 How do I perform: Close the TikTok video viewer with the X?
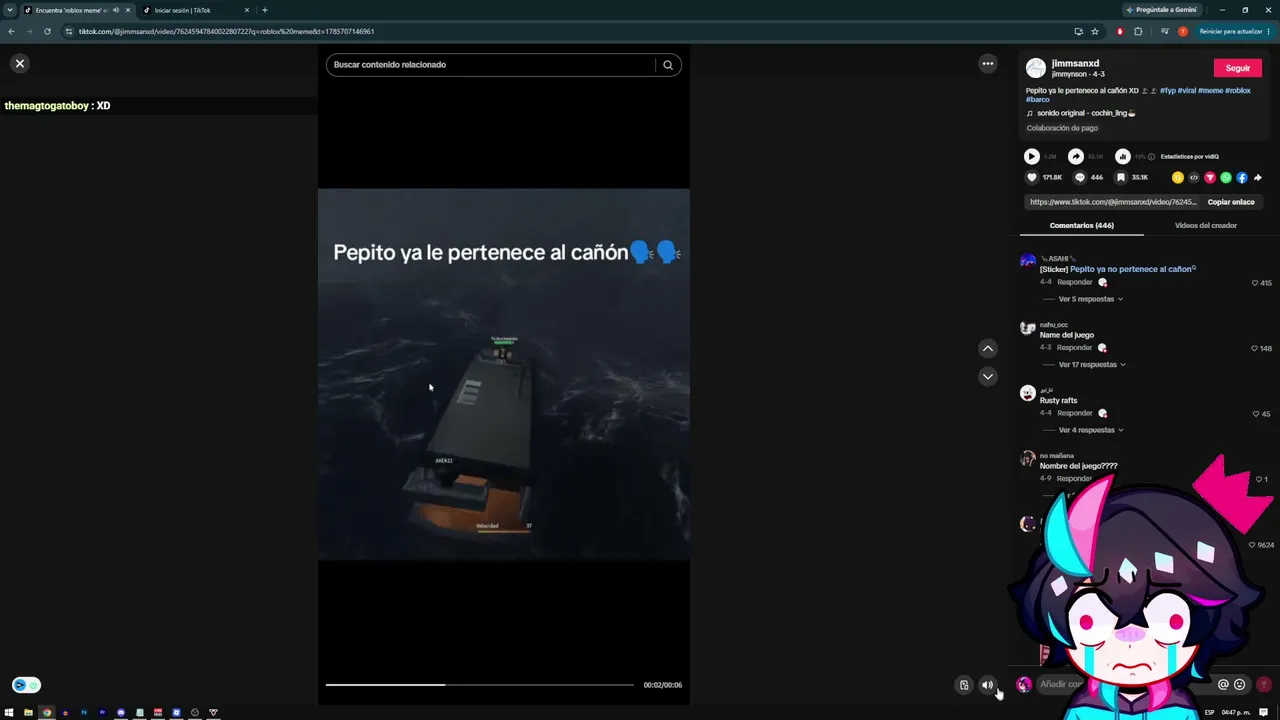pos(19,63)
